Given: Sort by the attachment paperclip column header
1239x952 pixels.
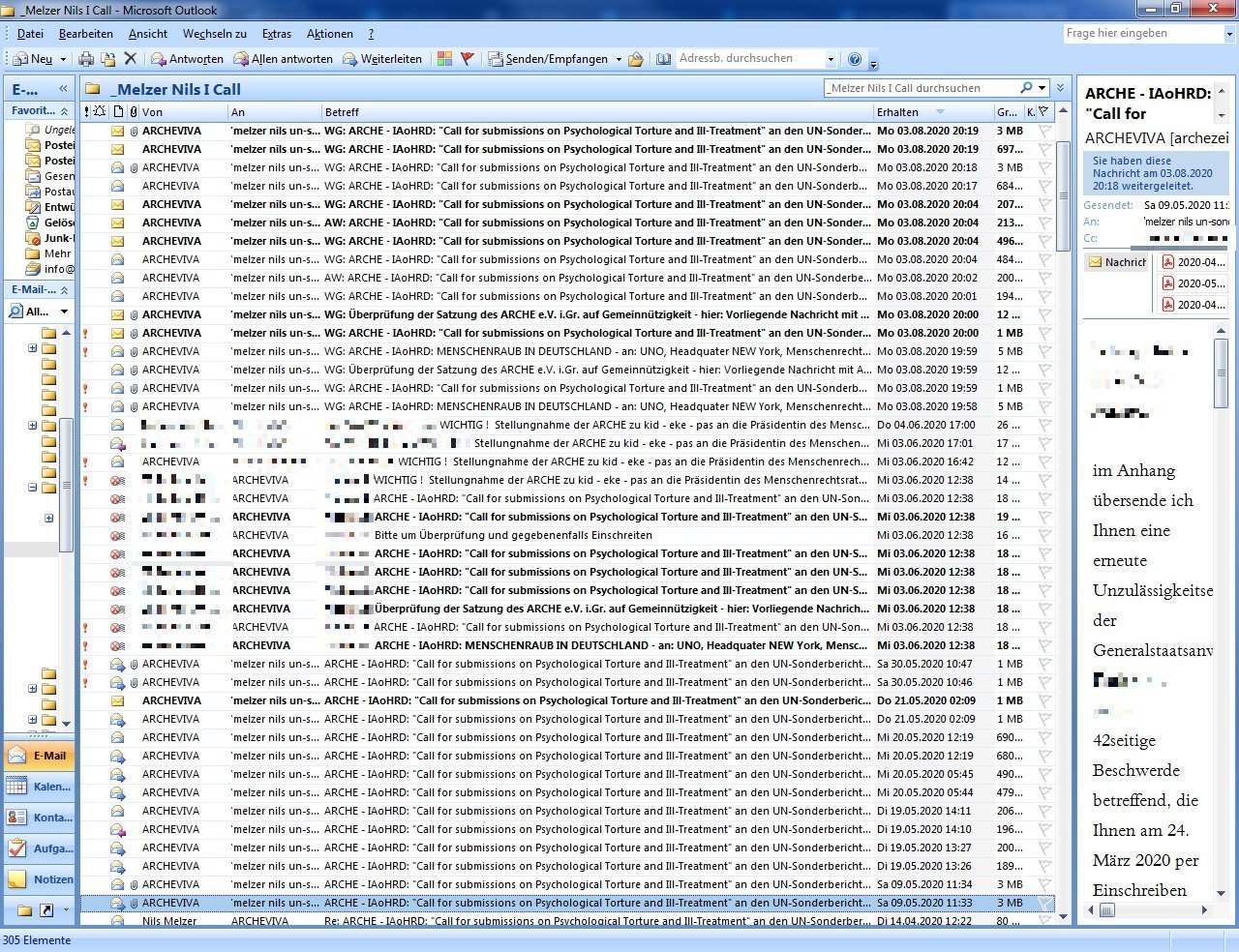Looking at the screenshot, I should (134, 112).
